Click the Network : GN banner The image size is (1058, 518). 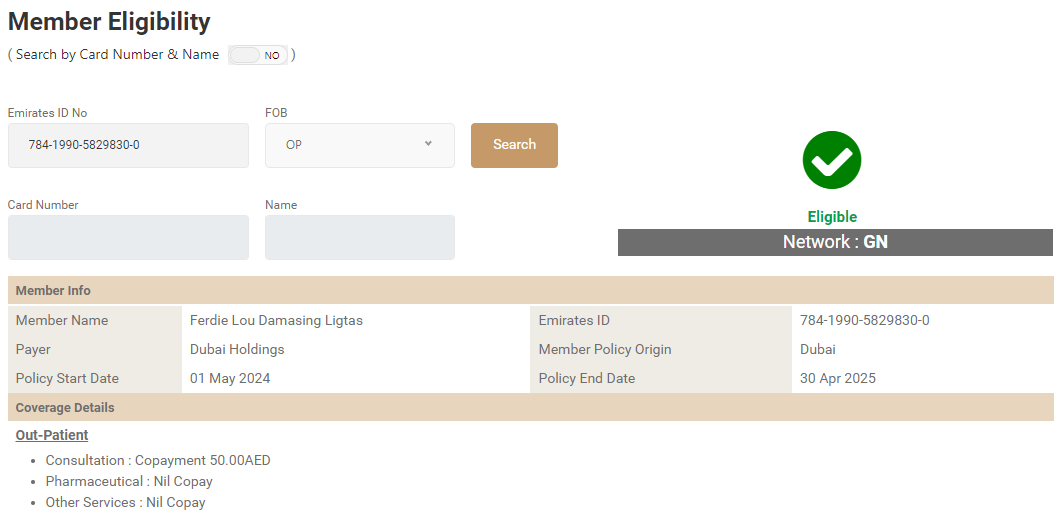(x=835, y=242)
